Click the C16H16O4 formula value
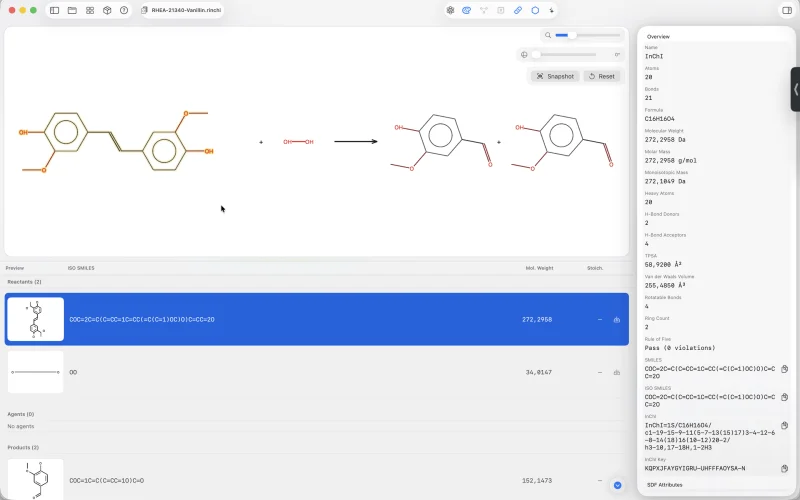Viewport: 800px width, 500px height. click(659, 118)
